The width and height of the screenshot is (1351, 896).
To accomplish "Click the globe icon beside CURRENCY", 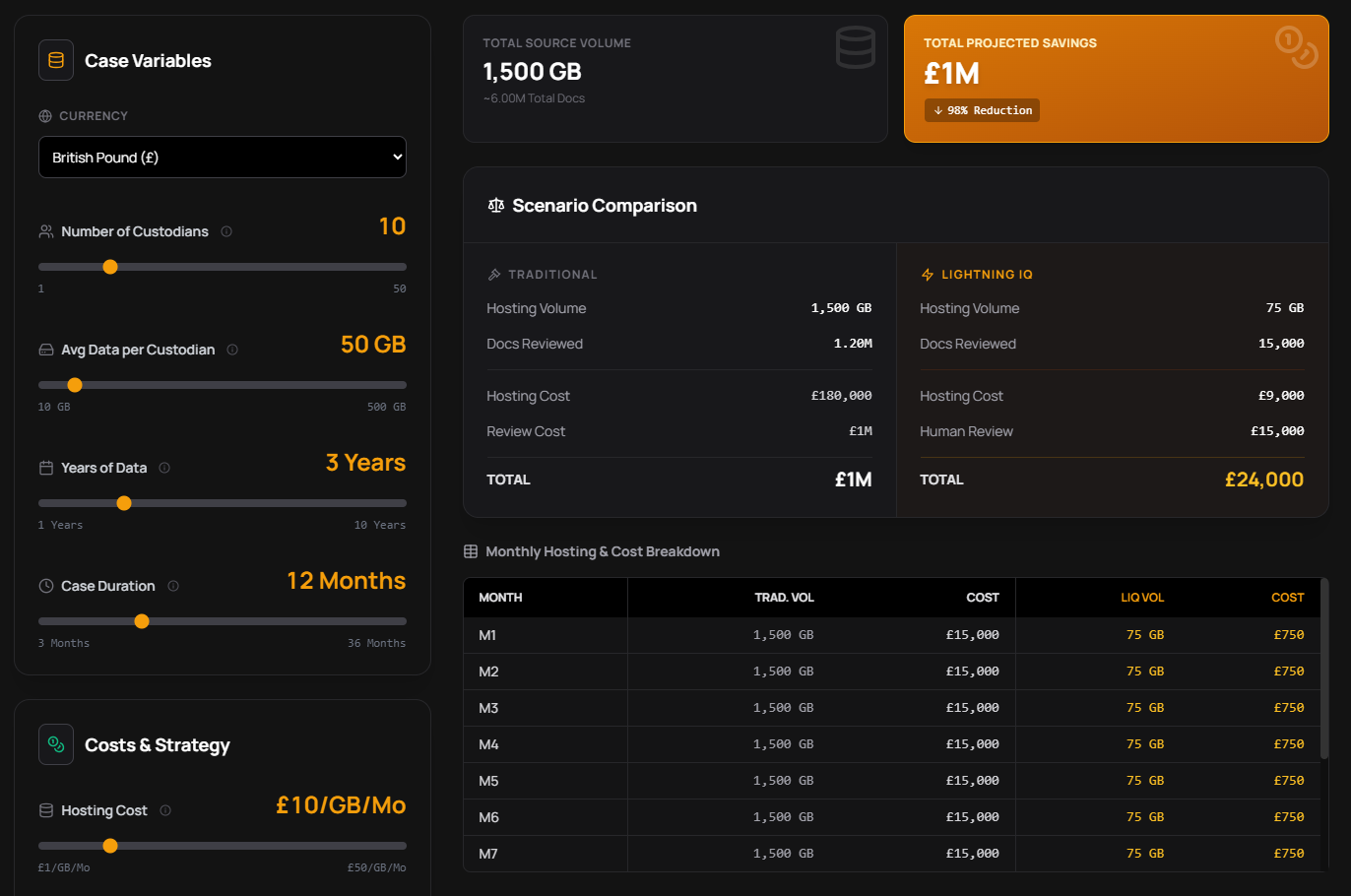I will (x=45, y=115).
